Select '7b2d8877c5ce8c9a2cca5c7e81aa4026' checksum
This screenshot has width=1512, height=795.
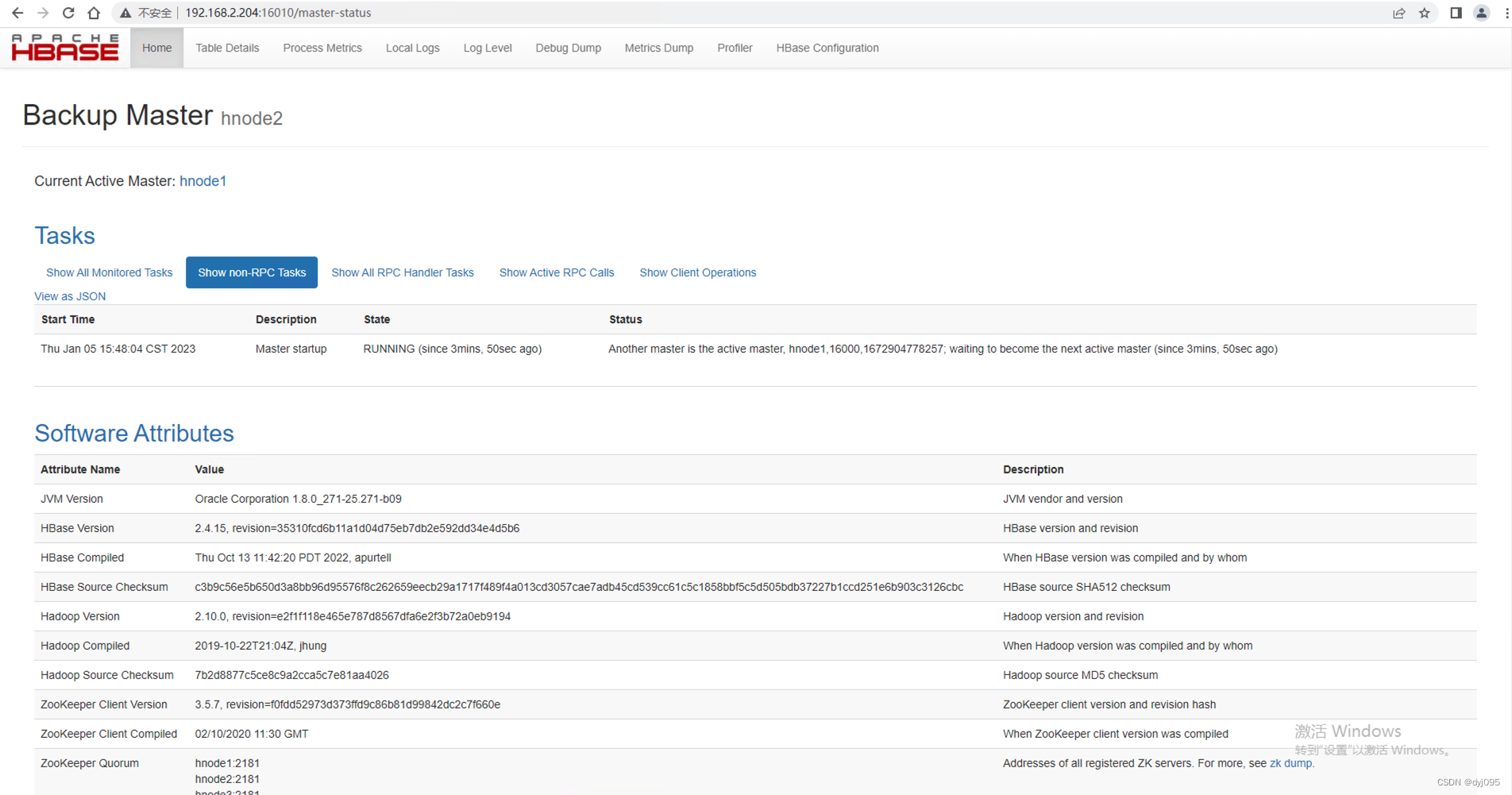pyautogui.click(x=291, y=675)
